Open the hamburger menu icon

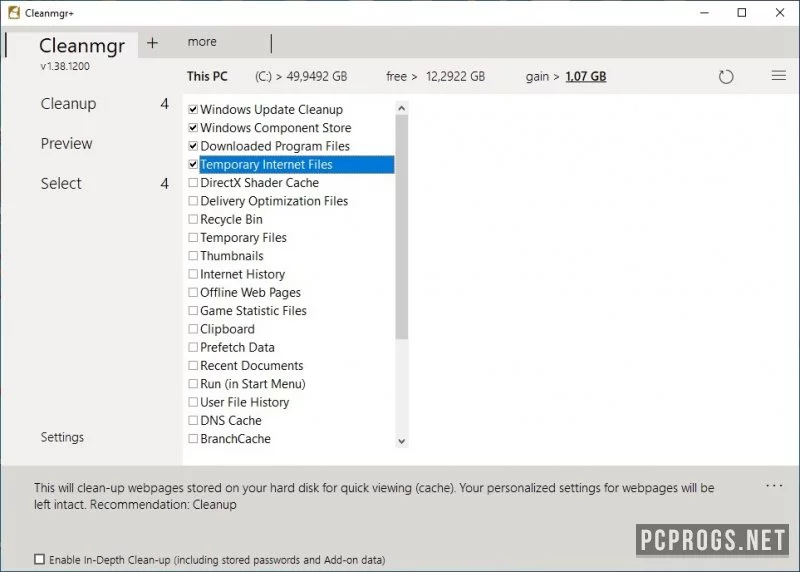click(779, 76)
